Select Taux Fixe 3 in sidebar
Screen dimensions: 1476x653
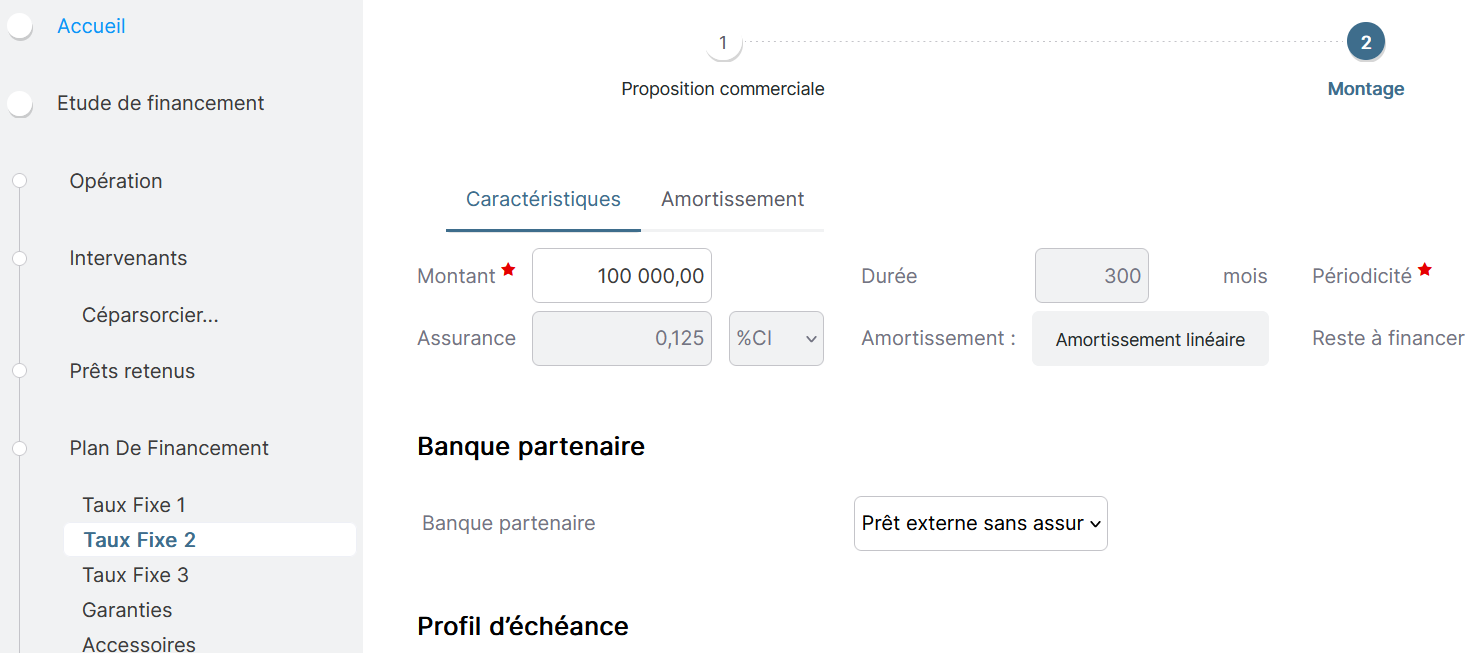135,575
